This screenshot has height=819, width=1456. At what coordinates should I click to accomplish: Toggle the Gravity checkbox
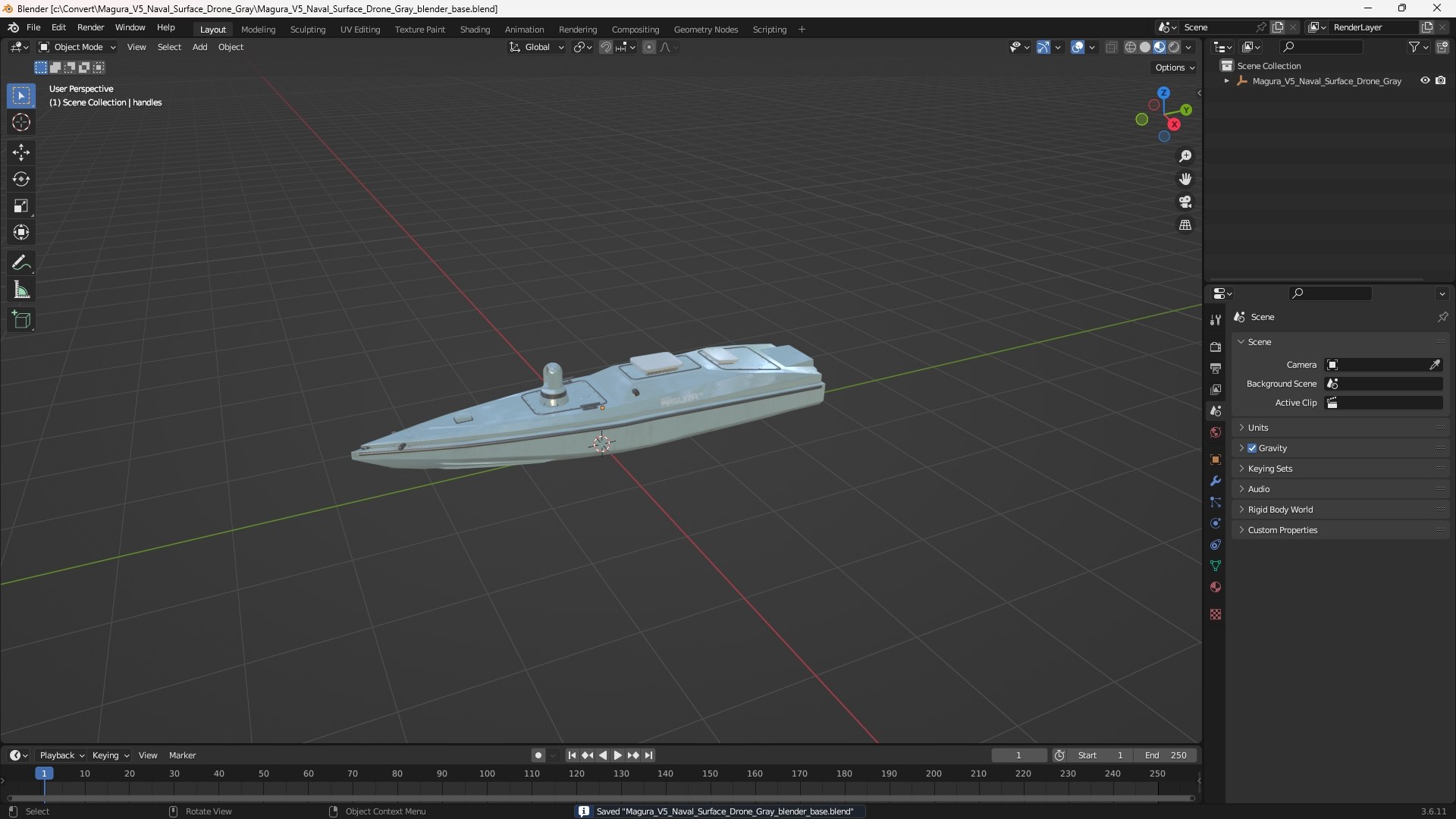coord(1252,448)
